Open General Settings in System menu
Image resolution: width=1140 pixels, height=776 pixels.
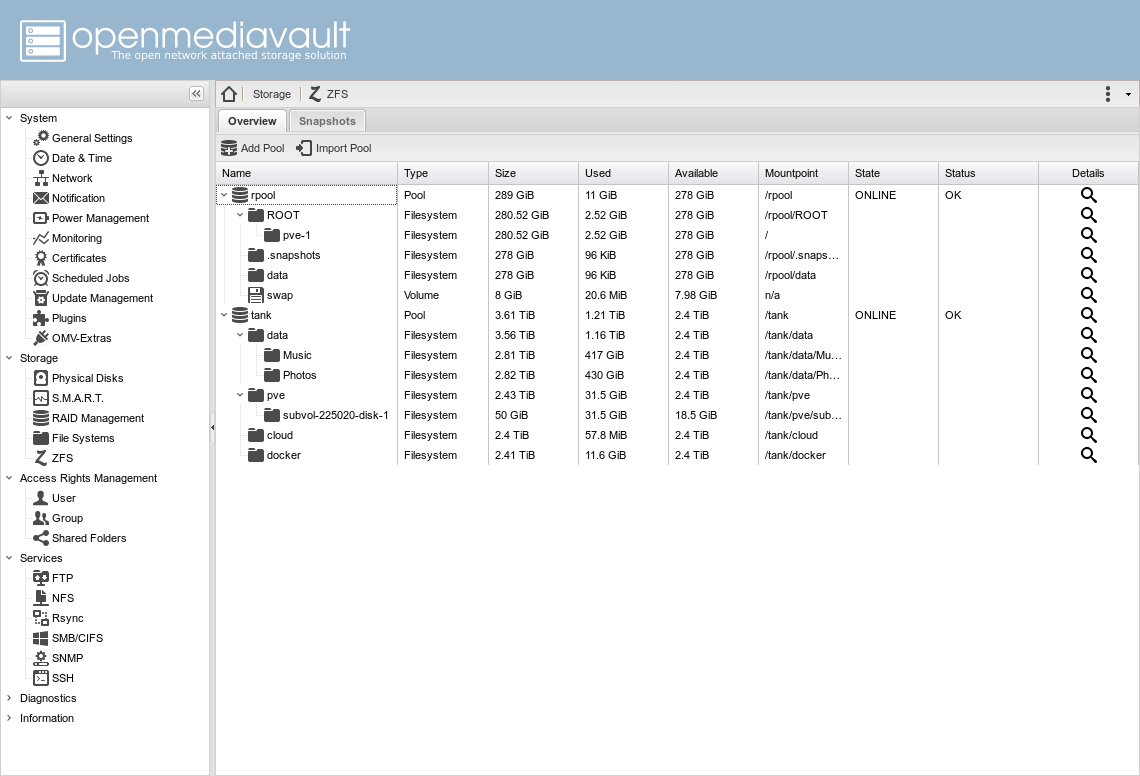click(x=92, y=138)
